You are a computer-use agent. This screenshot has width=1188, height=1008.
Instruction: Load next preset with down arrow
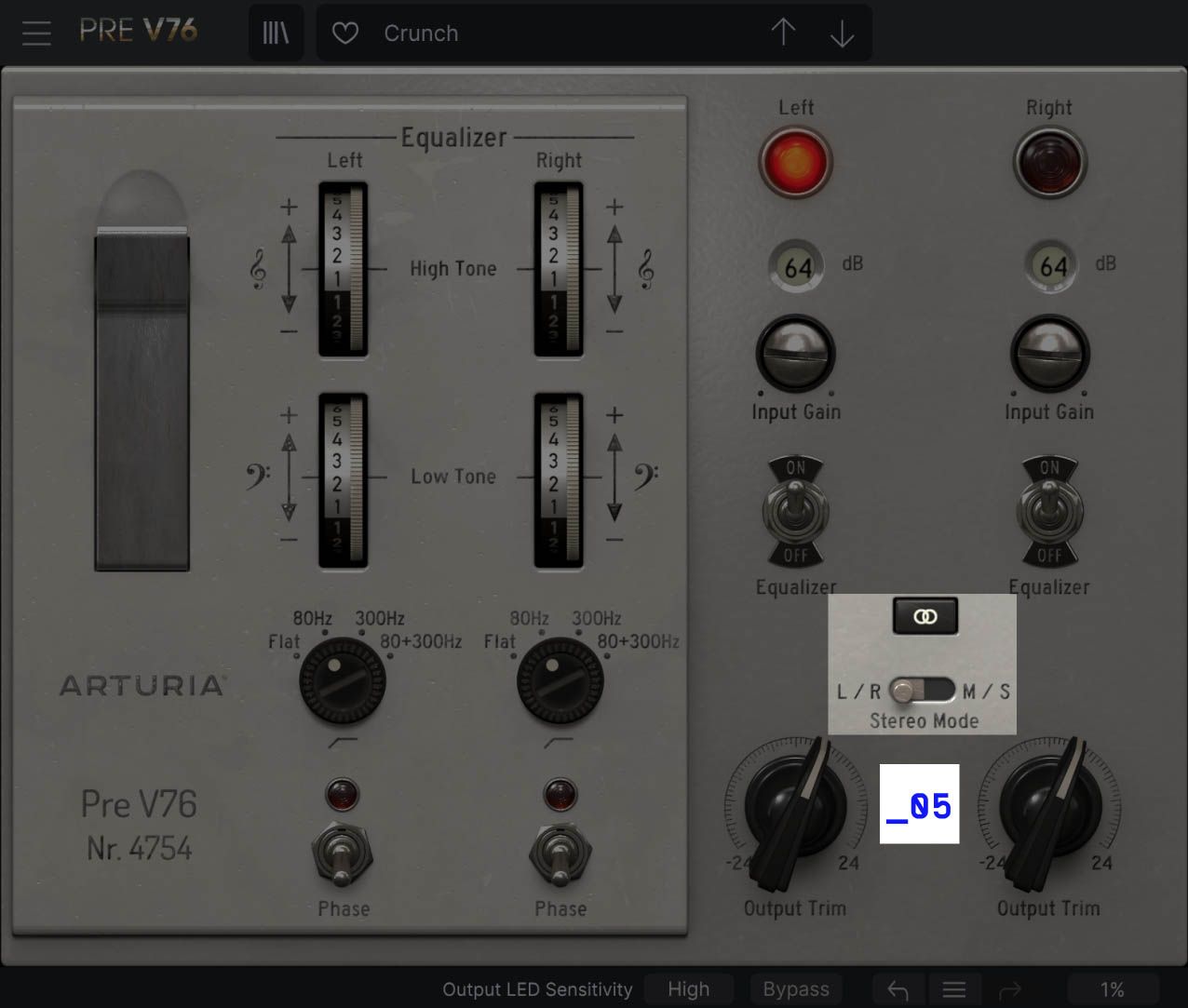[842, 34]
